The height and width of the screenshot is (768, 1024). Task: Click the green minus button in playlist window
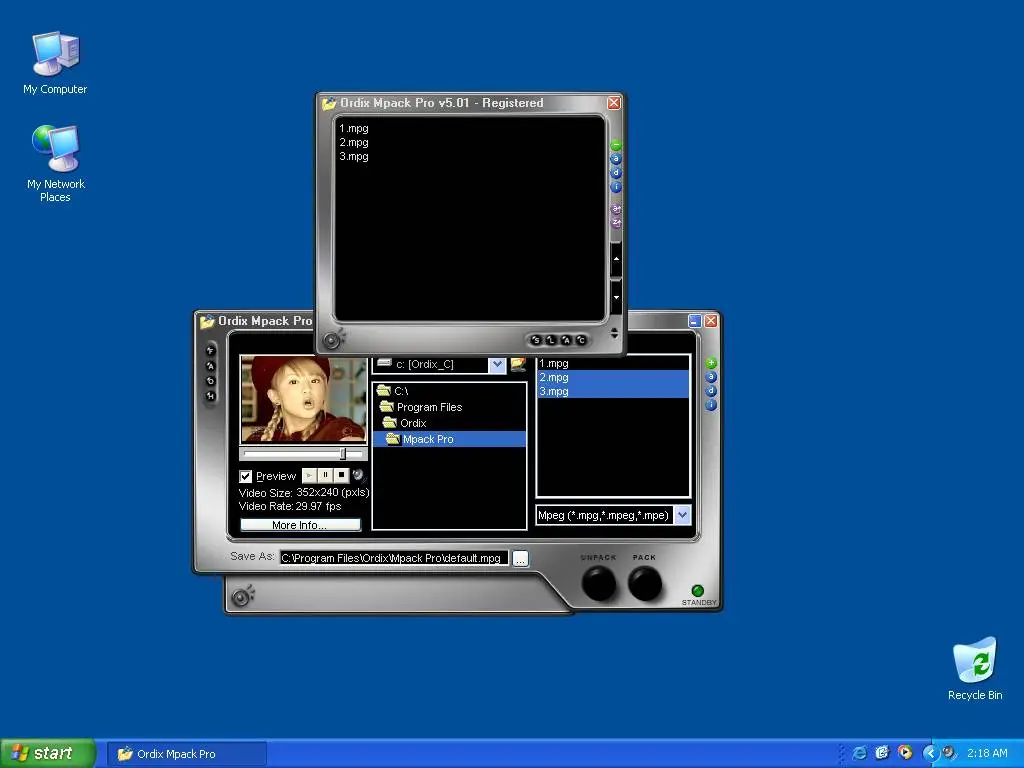615,145
